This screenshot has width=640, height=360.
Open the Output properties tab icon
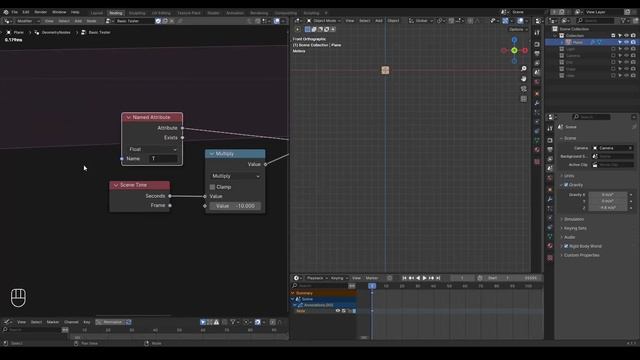[550, 150]
